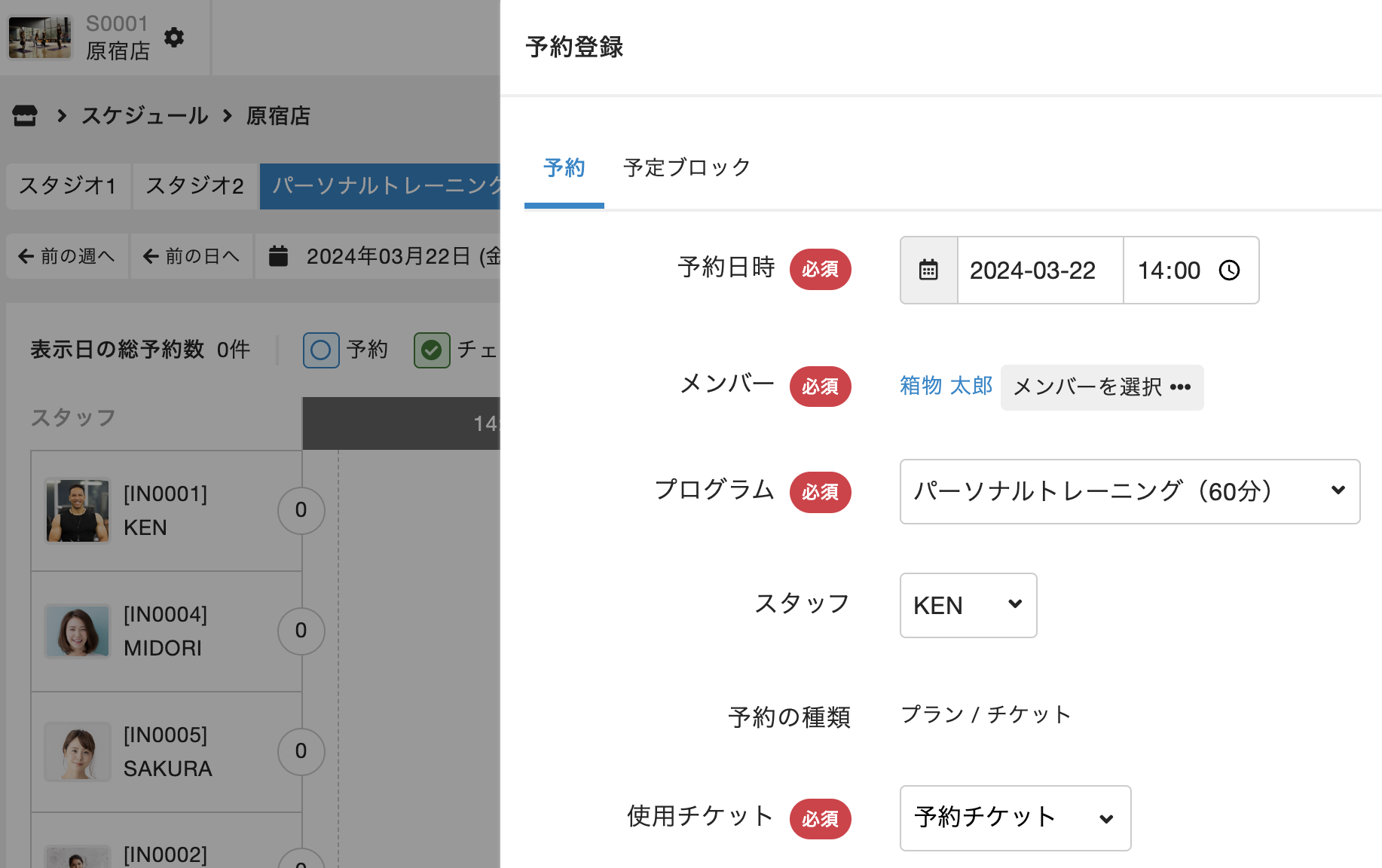Viewport: 1382px width, 868px height.
Task: Click the left arrow icon for 前の週へ
Action: pyautogui.click(x=26, y=256)
